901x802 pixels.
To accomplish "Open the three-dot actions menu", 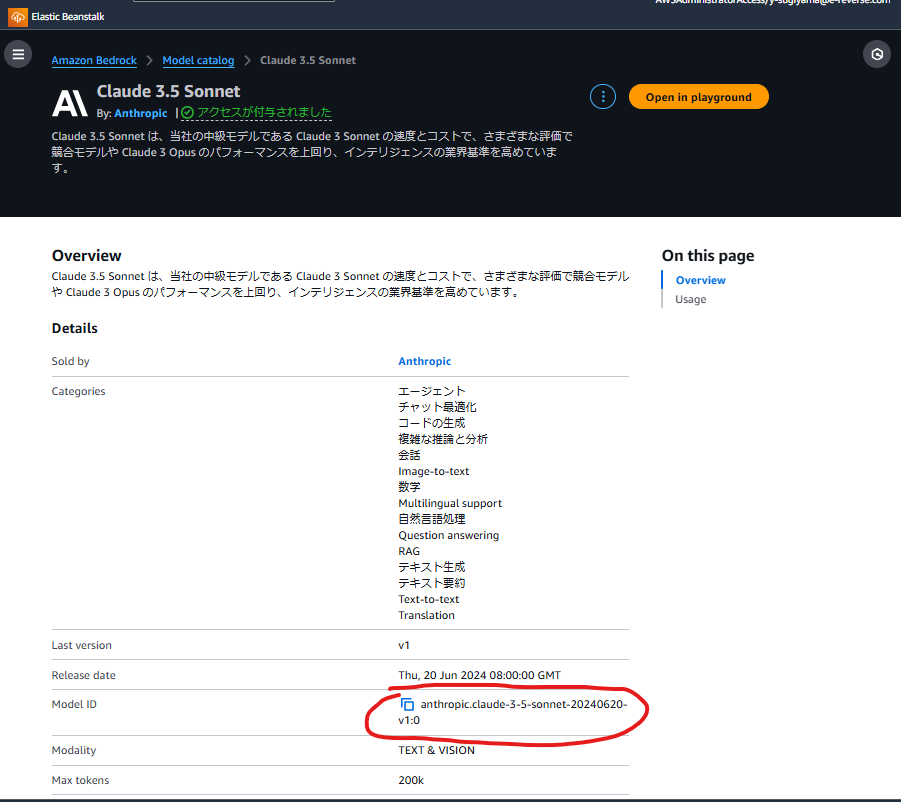I will (x=603, y=97).
